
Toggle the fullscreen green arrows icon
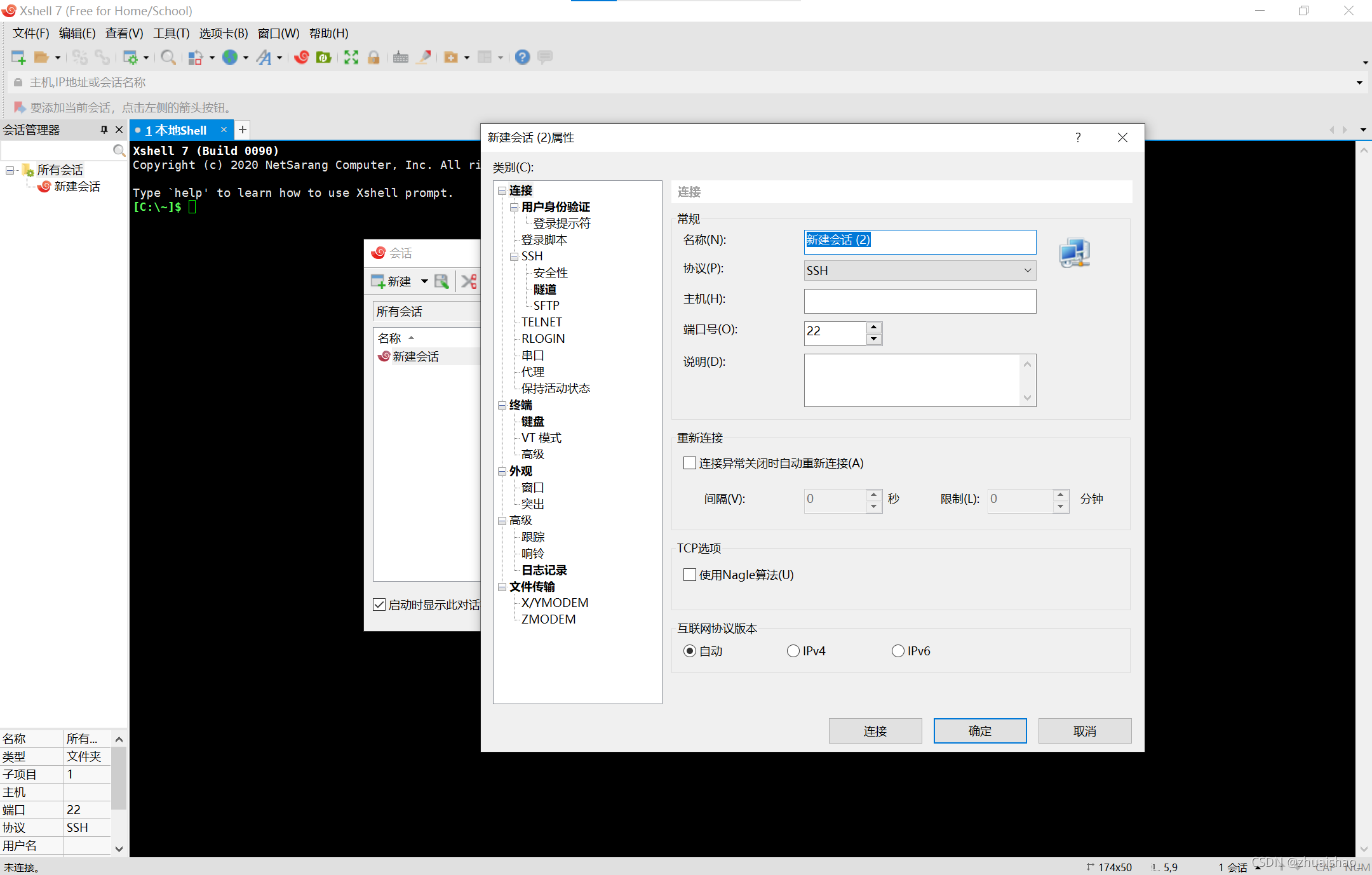(351, 57)
